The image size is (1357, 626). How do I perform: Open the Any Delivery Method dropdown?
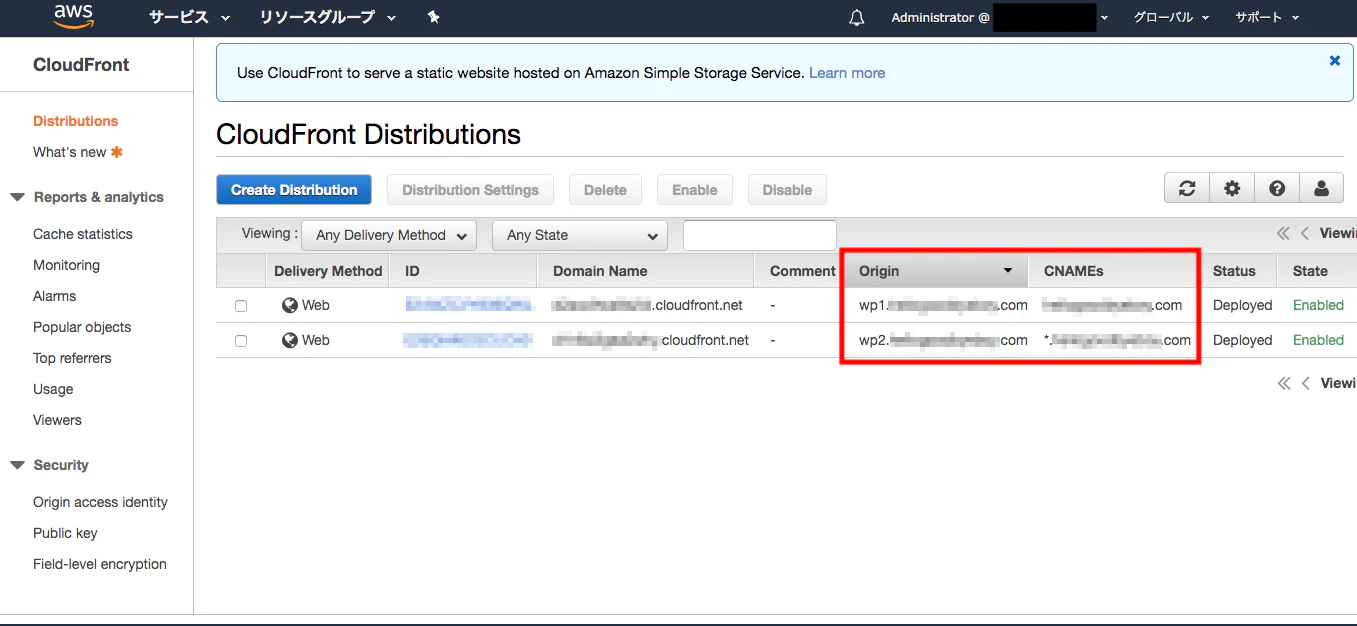[x=389, y=235]
